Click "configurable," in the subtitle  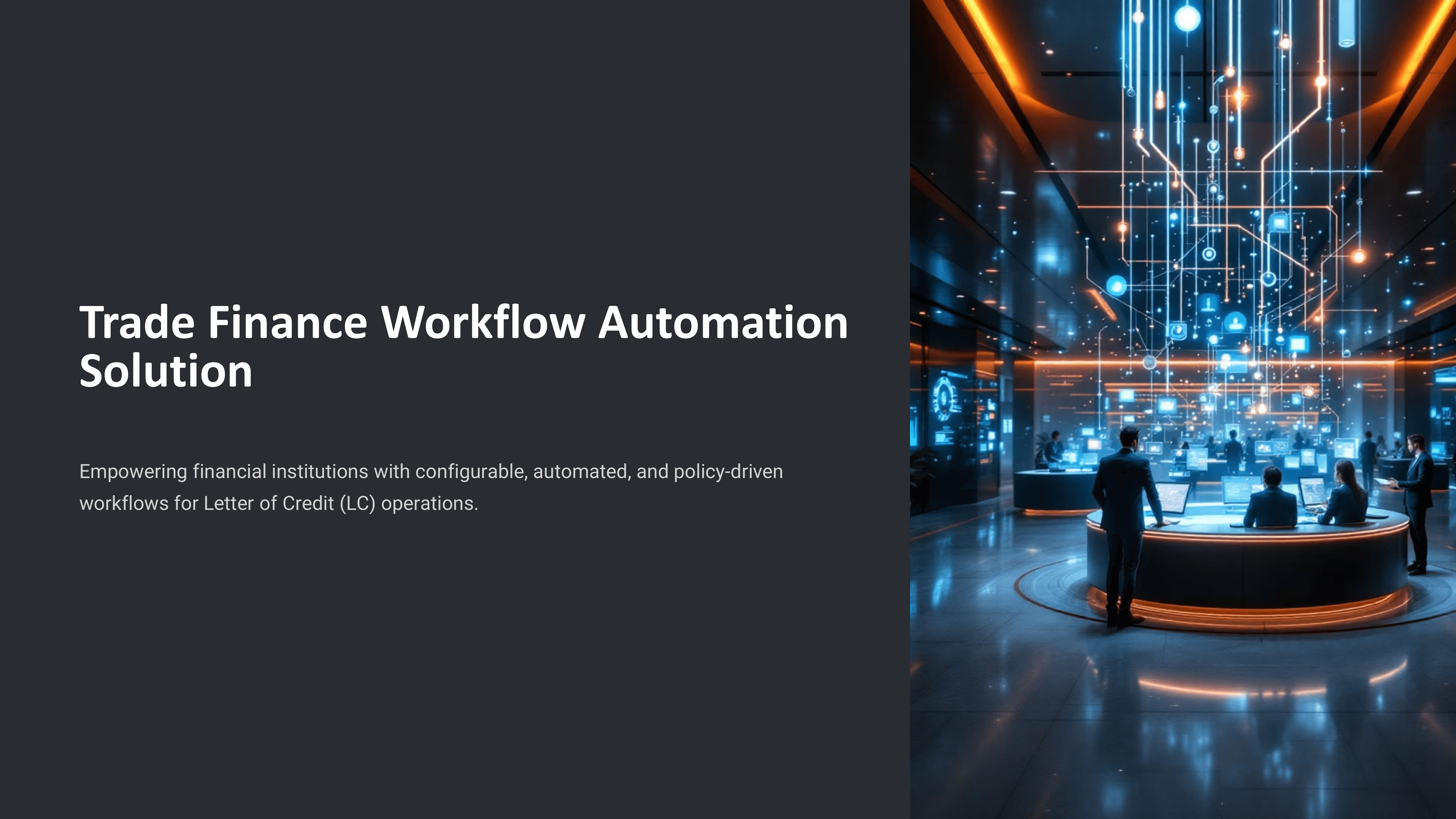[471, 471]
